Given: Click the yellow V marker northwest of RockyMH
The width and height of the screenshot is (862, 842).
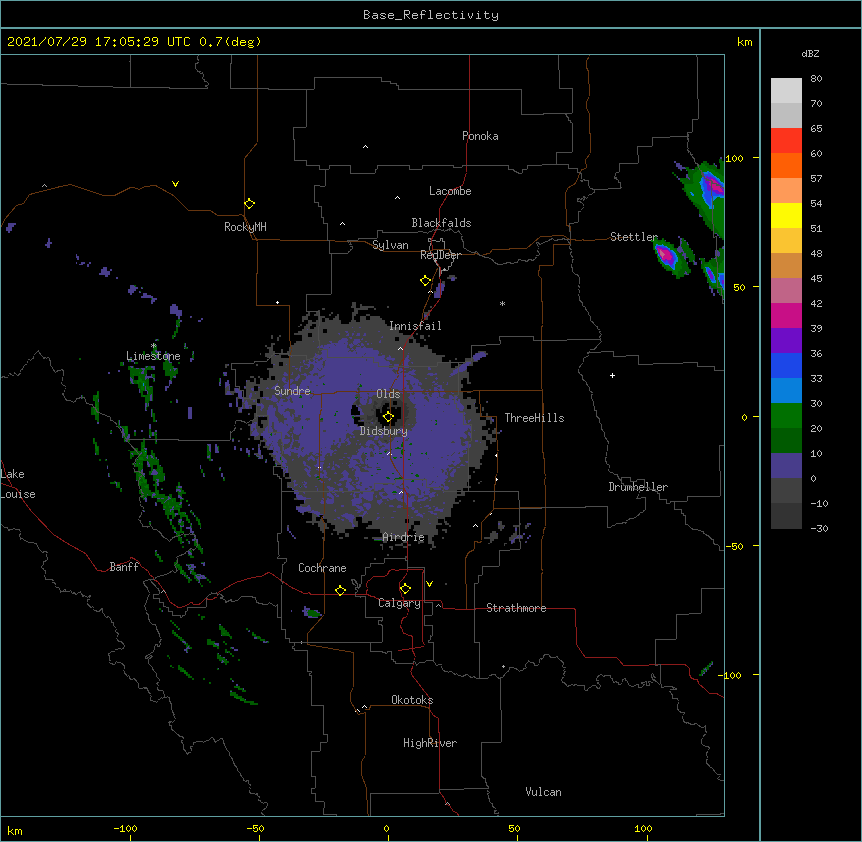Looking at the screenshot, I should 175,184.
